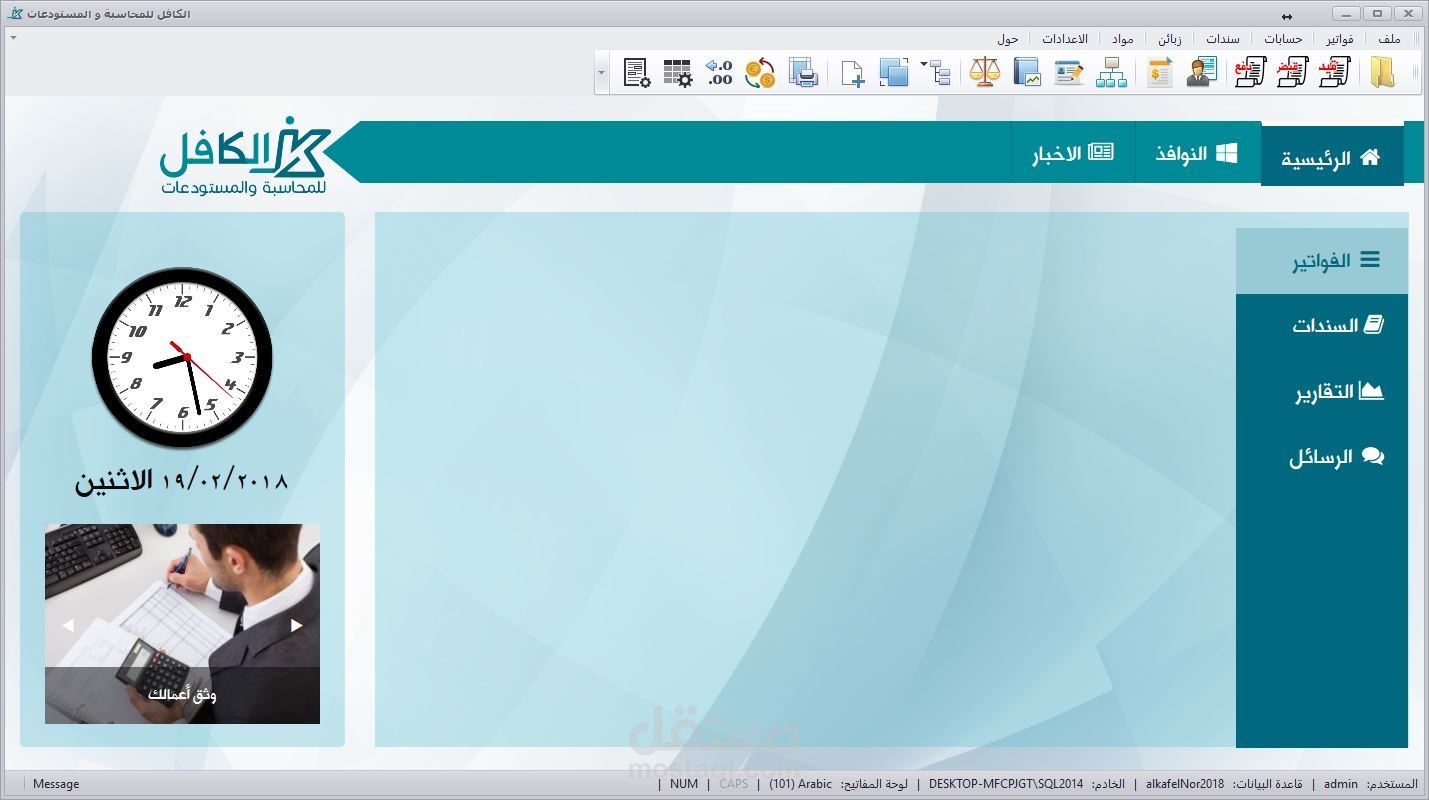
Task: Click the currency exchange coins icon
Action: (760, 72)
